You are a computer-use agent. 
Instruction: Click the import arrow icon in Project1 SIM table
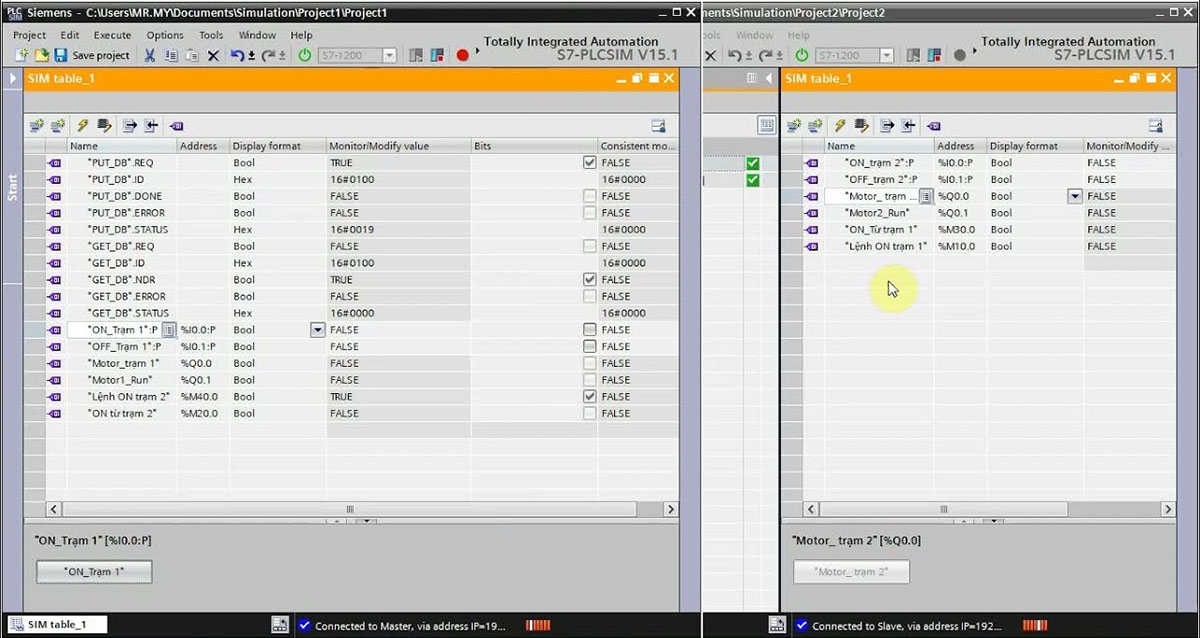[151, 126]
